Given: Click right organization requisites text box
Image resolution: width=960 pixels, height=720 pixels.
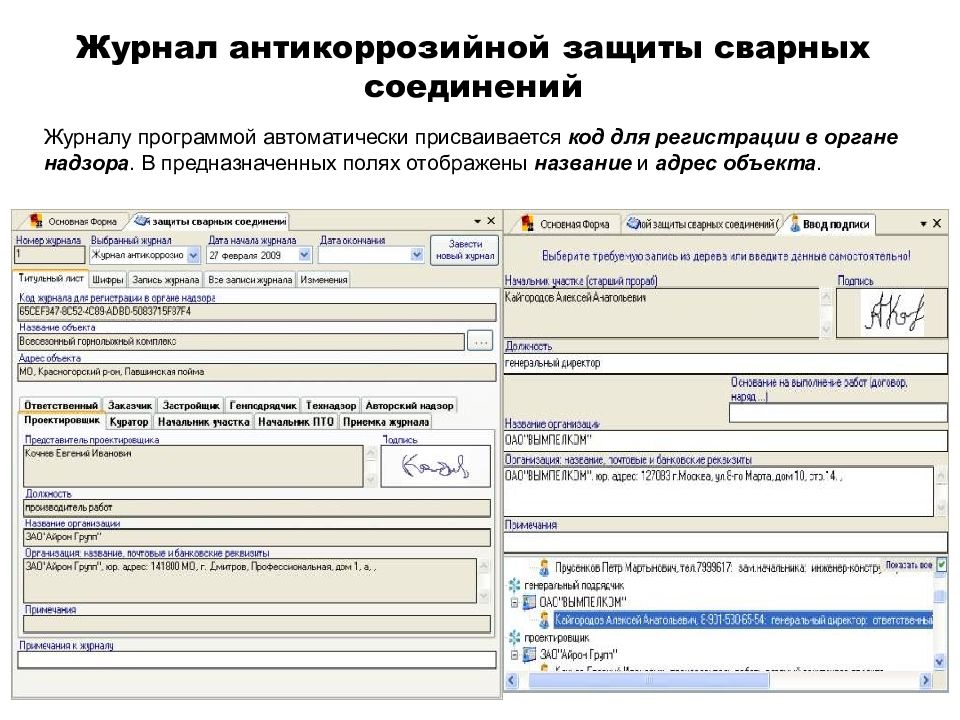Looking at the screenshot, I should click(x=719, y=491).
